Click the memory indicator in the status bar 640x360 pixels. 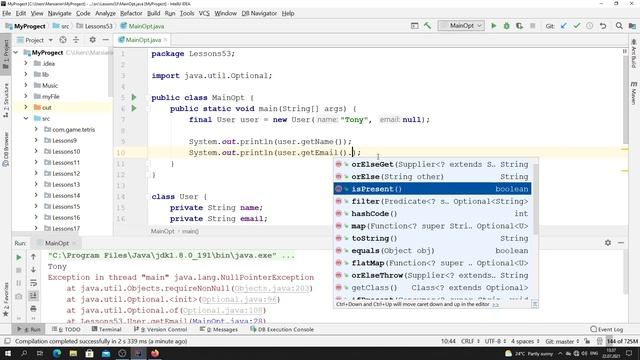click(622, 341)
